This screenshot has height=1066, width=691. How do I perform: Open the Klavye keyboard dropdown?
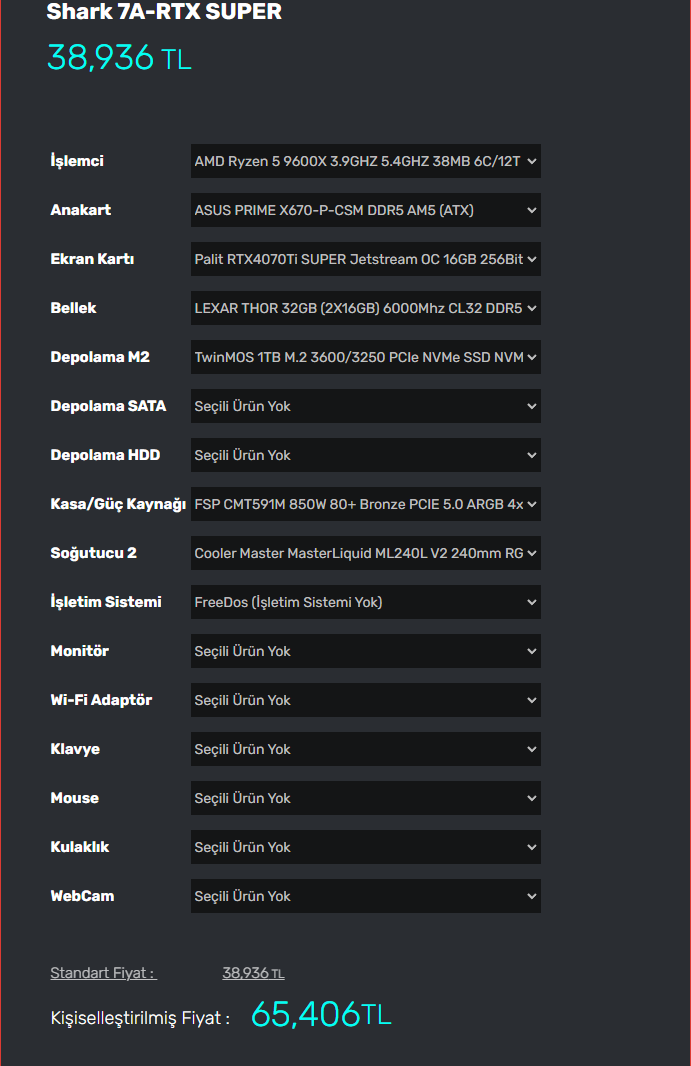(x=365, y=749)
